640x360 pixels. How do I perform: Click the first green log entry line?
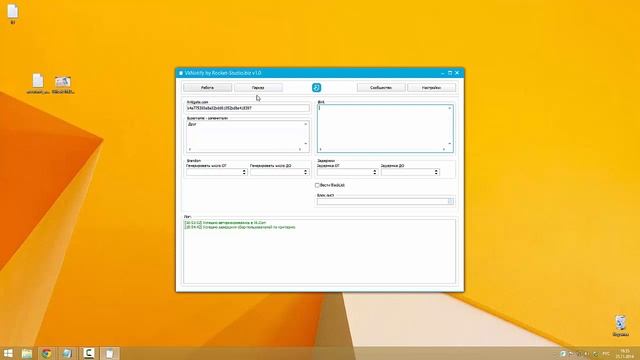pyautogui.click(x=225, y=223)
